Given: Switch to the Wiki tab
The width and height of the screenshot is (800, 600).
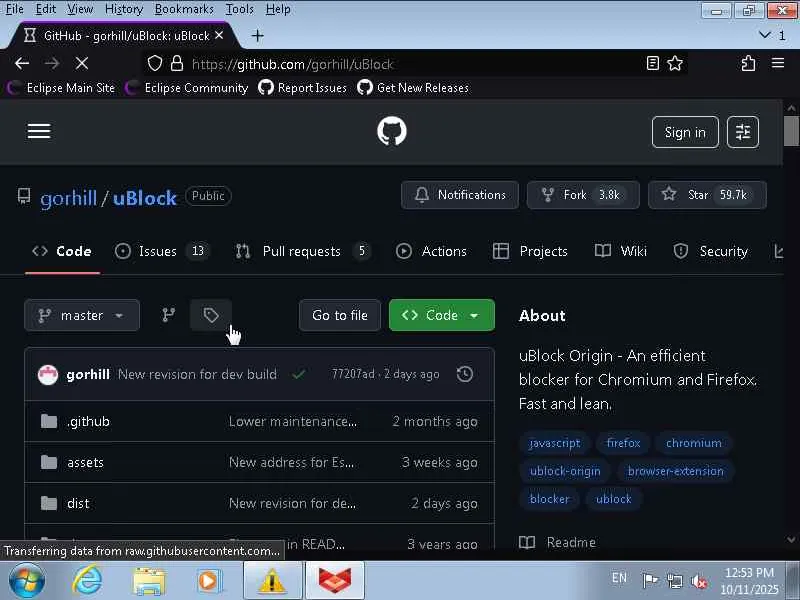Looking at the screenshot, I should [621, 251].
